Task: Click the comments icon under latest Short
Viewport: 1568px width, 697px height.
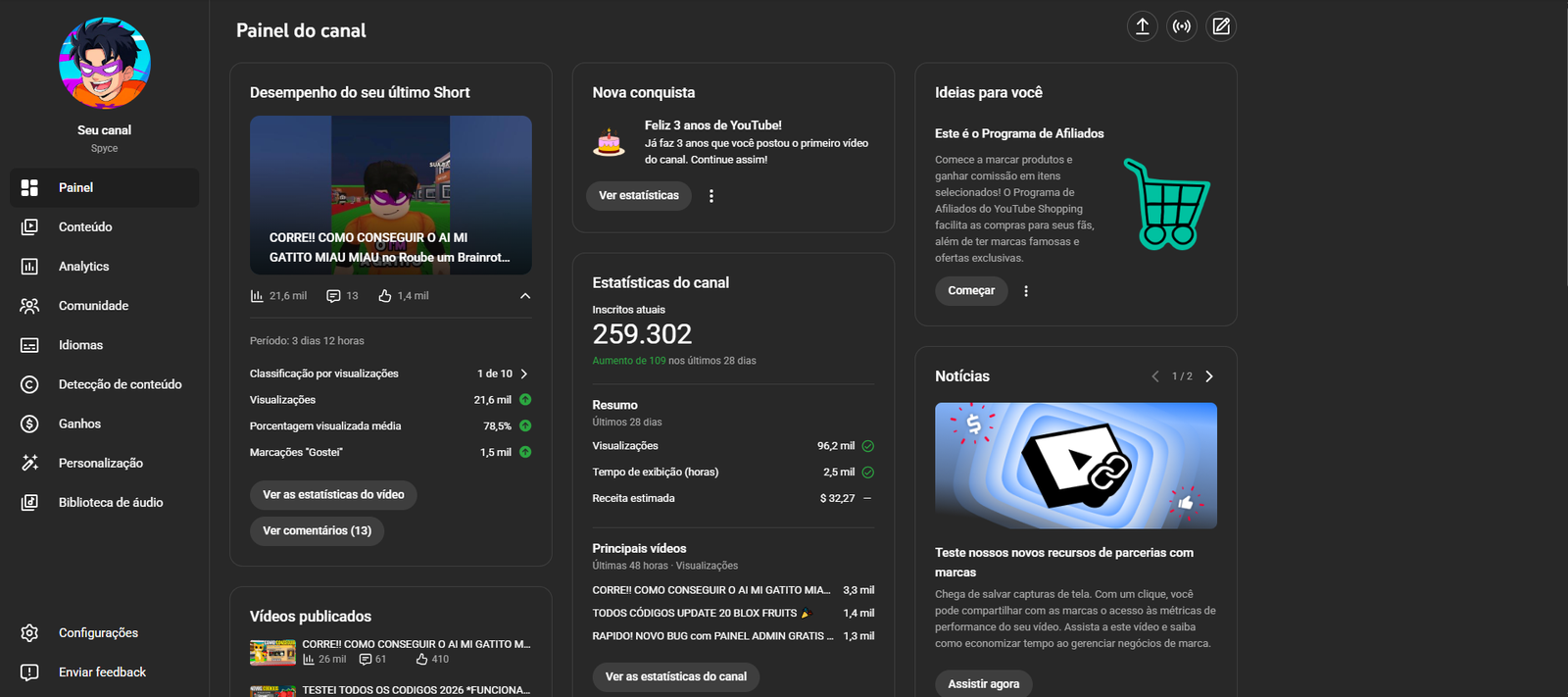Action: coord(333,296)
